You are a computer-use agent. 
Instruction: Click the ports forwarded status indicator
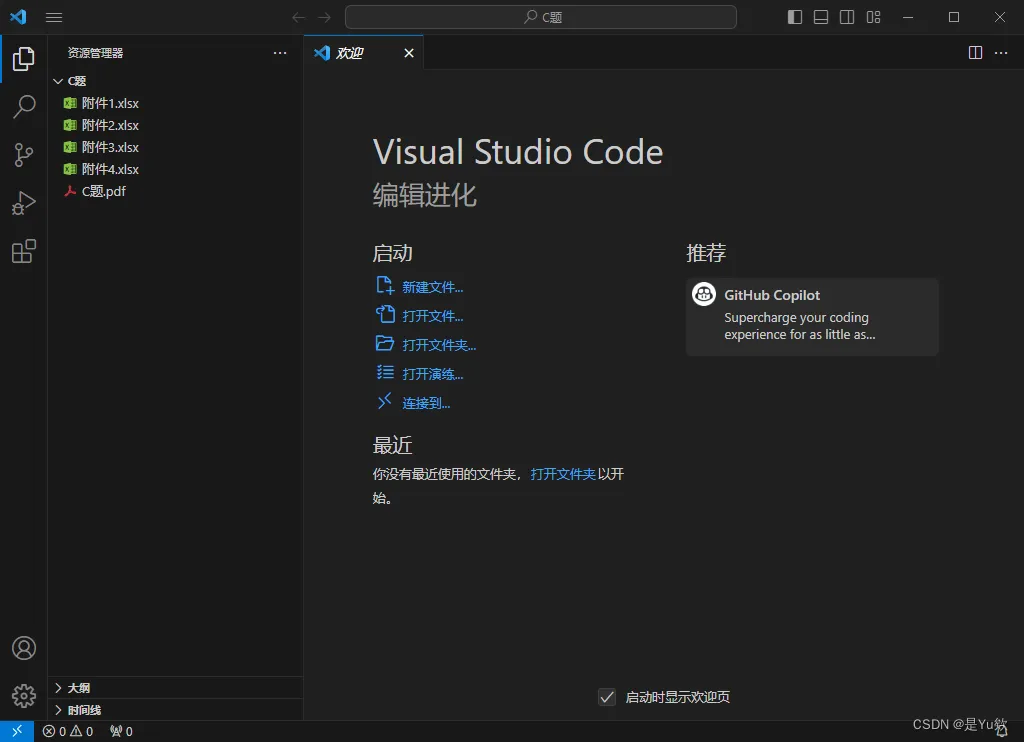pos(121,732)
